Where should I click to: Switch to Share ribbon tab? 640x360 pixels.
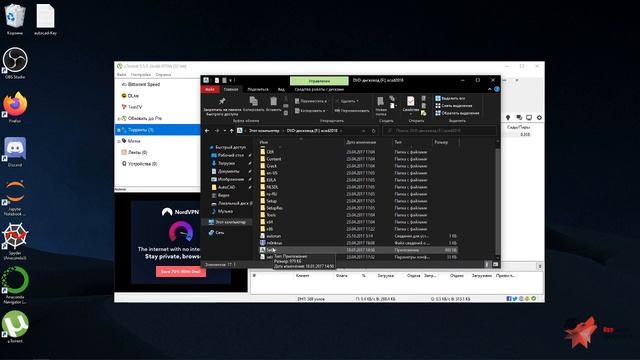tap(258, 89)
